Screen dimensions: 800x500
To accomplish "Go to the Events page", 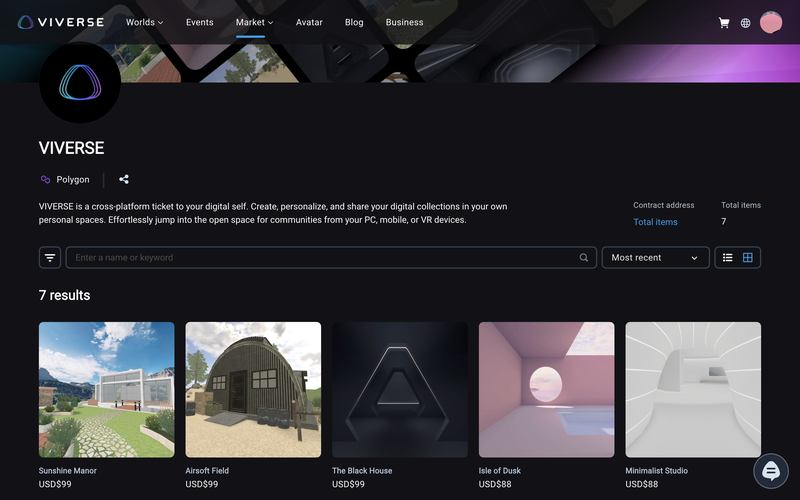I will pos(199,22).
